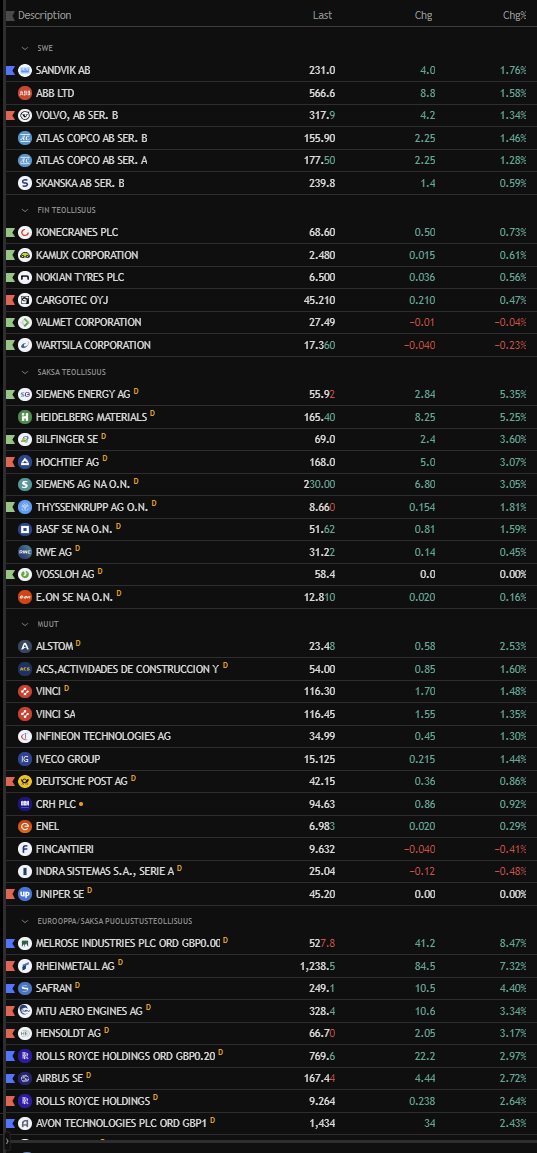Collapse the SWE section chevron
Image resolution: width=537 pixels, height=1153 pixels.
tap(24, 49)
